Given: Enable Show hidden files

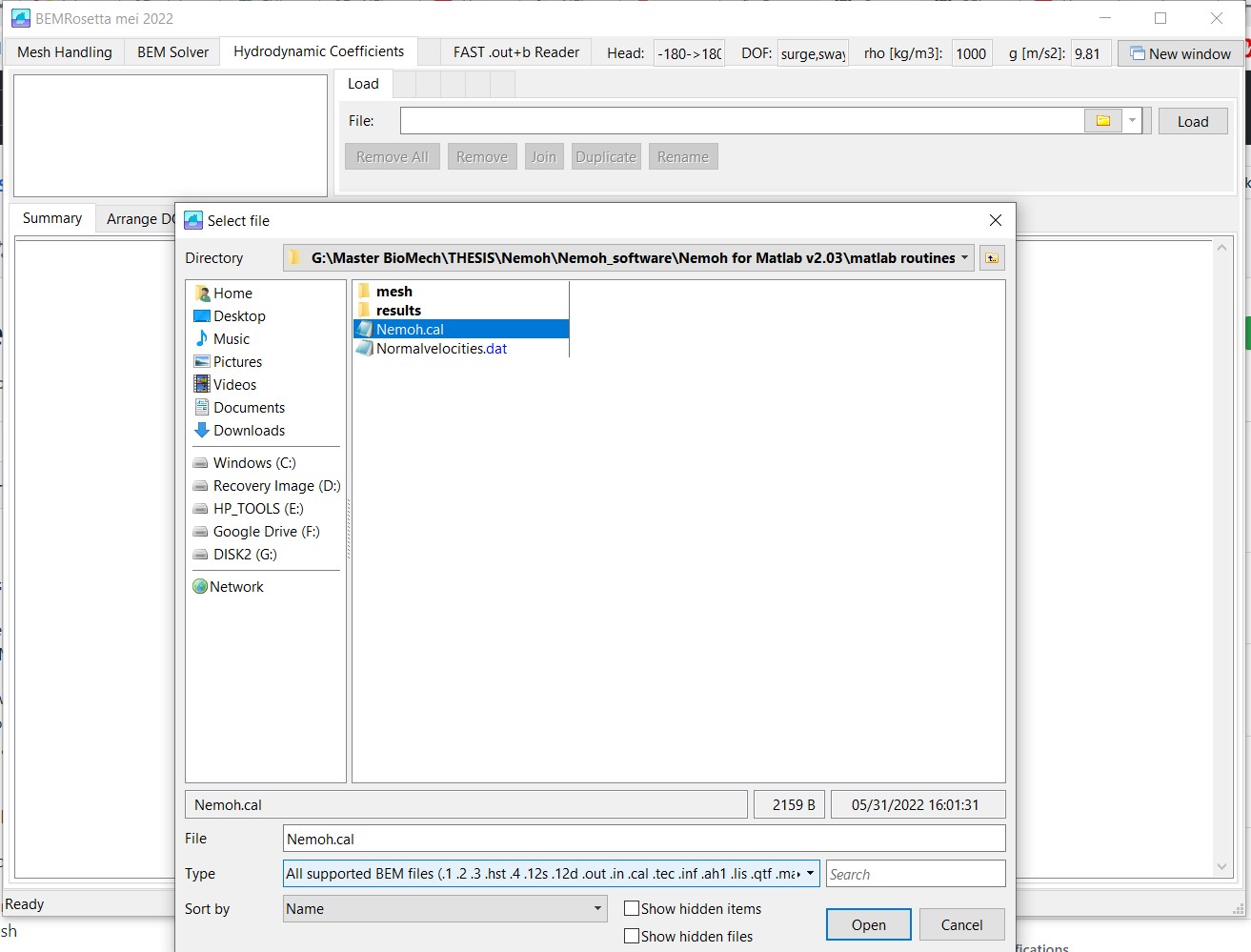Looking at the screenshot, I should click(x=631, y=936).
